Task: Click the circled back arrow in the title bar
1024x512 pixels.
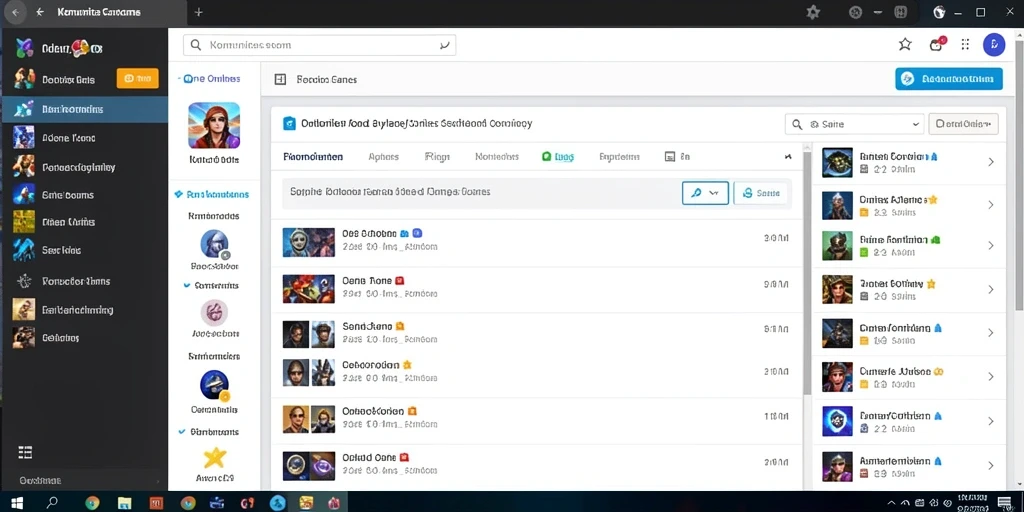Action: pyautogui.click(x=15, y=12)
